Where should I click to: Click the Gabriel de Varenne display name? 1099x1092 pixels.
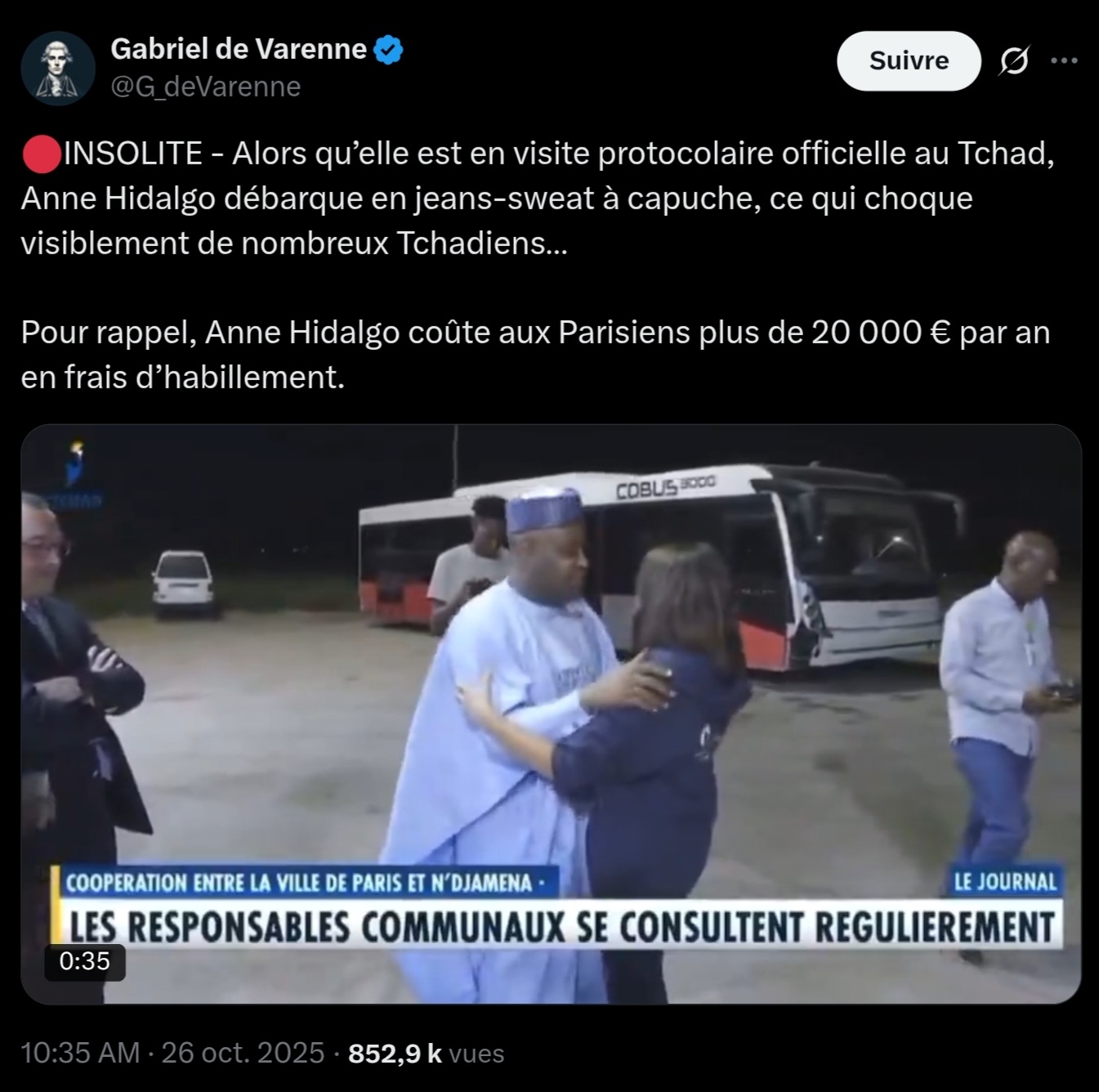click(x=239, y=50)
